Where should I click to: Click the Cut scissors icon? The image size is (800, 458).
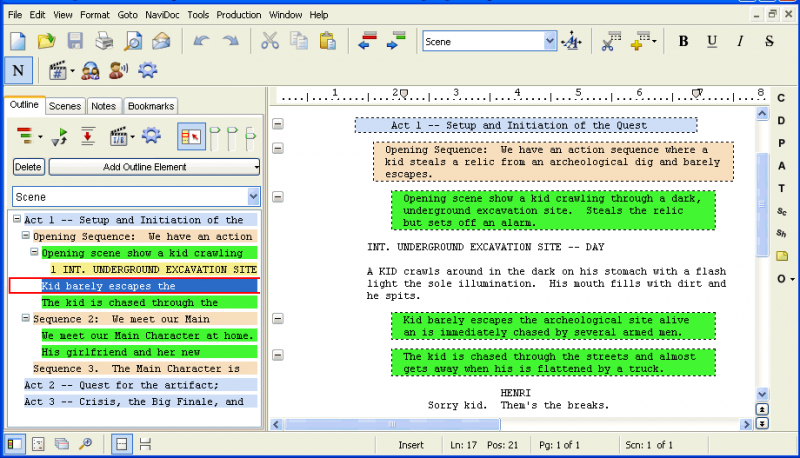[x=269, y=41]
